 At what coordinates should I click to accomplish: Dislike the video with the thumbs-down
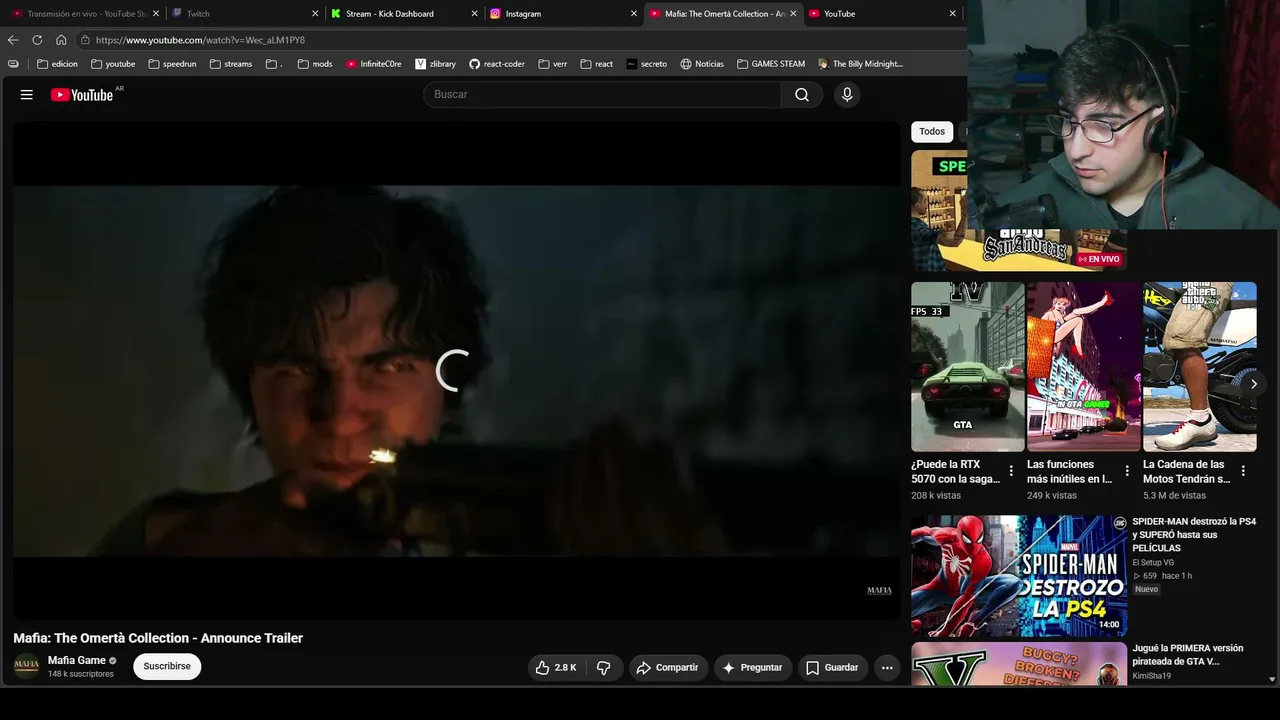604,667
